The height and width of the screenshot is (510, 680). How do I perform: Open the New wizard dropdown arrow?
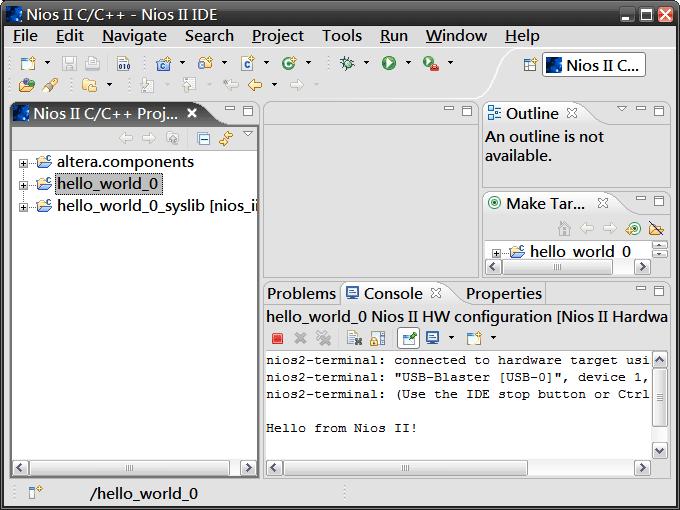click(x=47, y=63)
